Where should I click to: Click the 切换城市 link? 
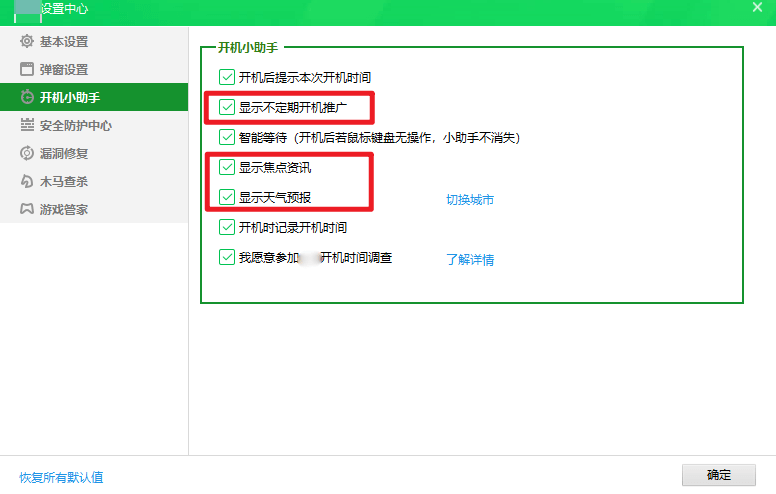pos(470,199)
